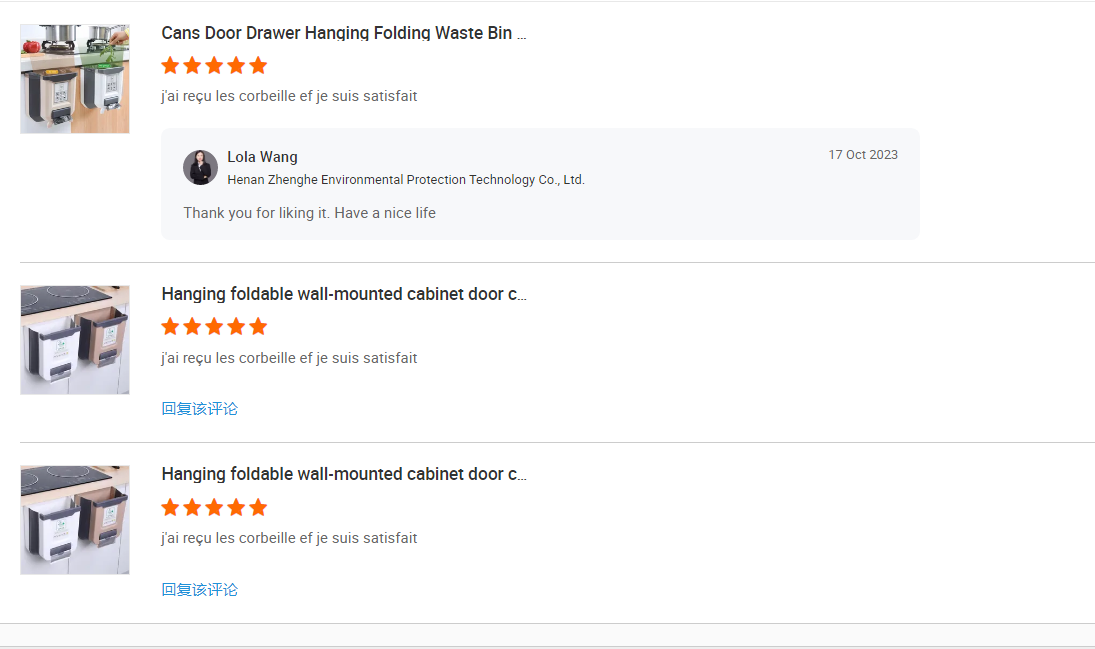Click first star in the middle review's rating

170,327
